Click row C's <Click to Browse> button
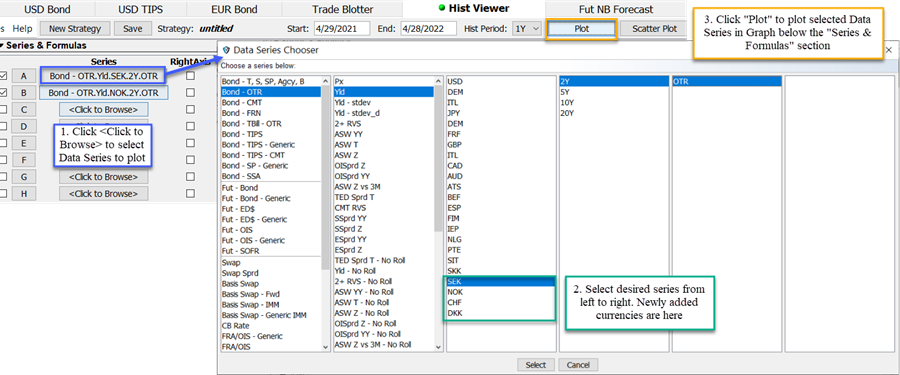 click(x=103, y=109)
